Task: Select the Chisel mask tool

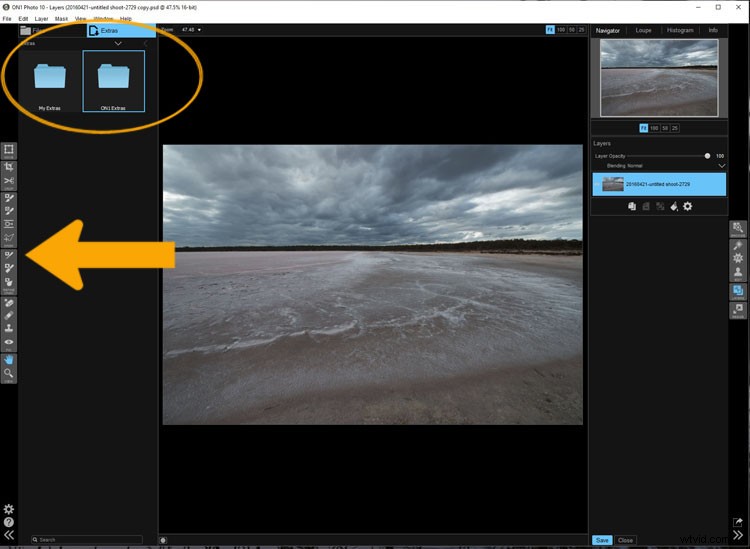Action: coord(9,268)
